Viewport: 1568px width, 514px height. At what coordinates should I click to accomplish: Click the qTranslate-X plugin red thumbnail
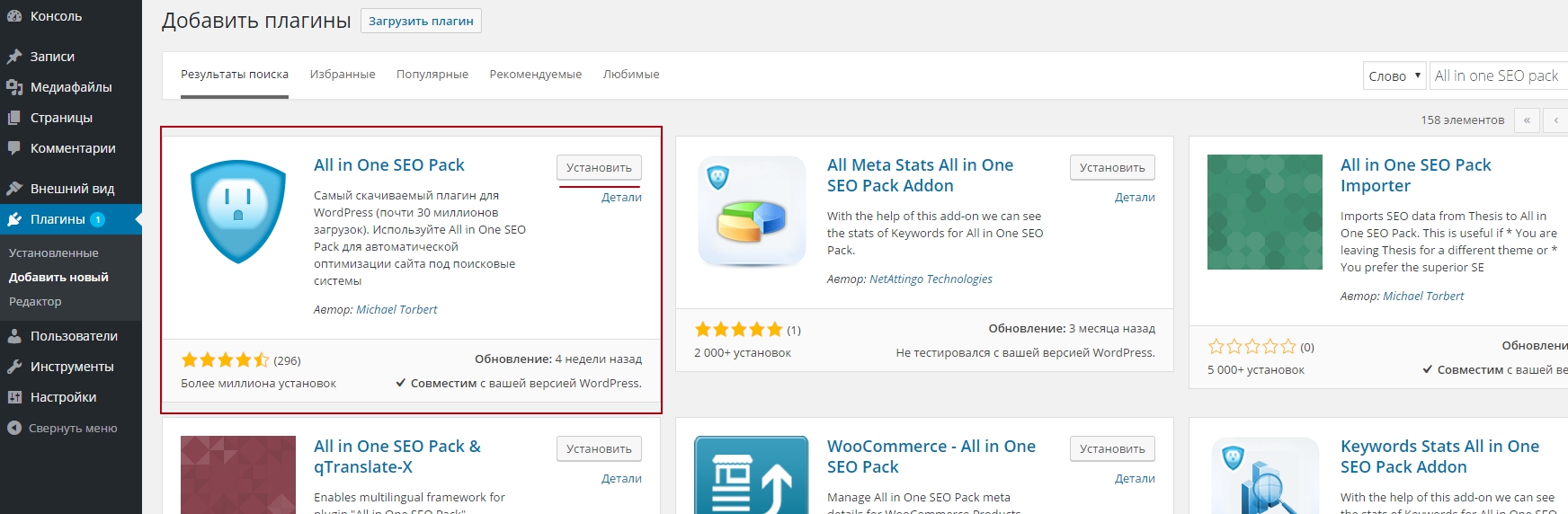coord(238,474)
